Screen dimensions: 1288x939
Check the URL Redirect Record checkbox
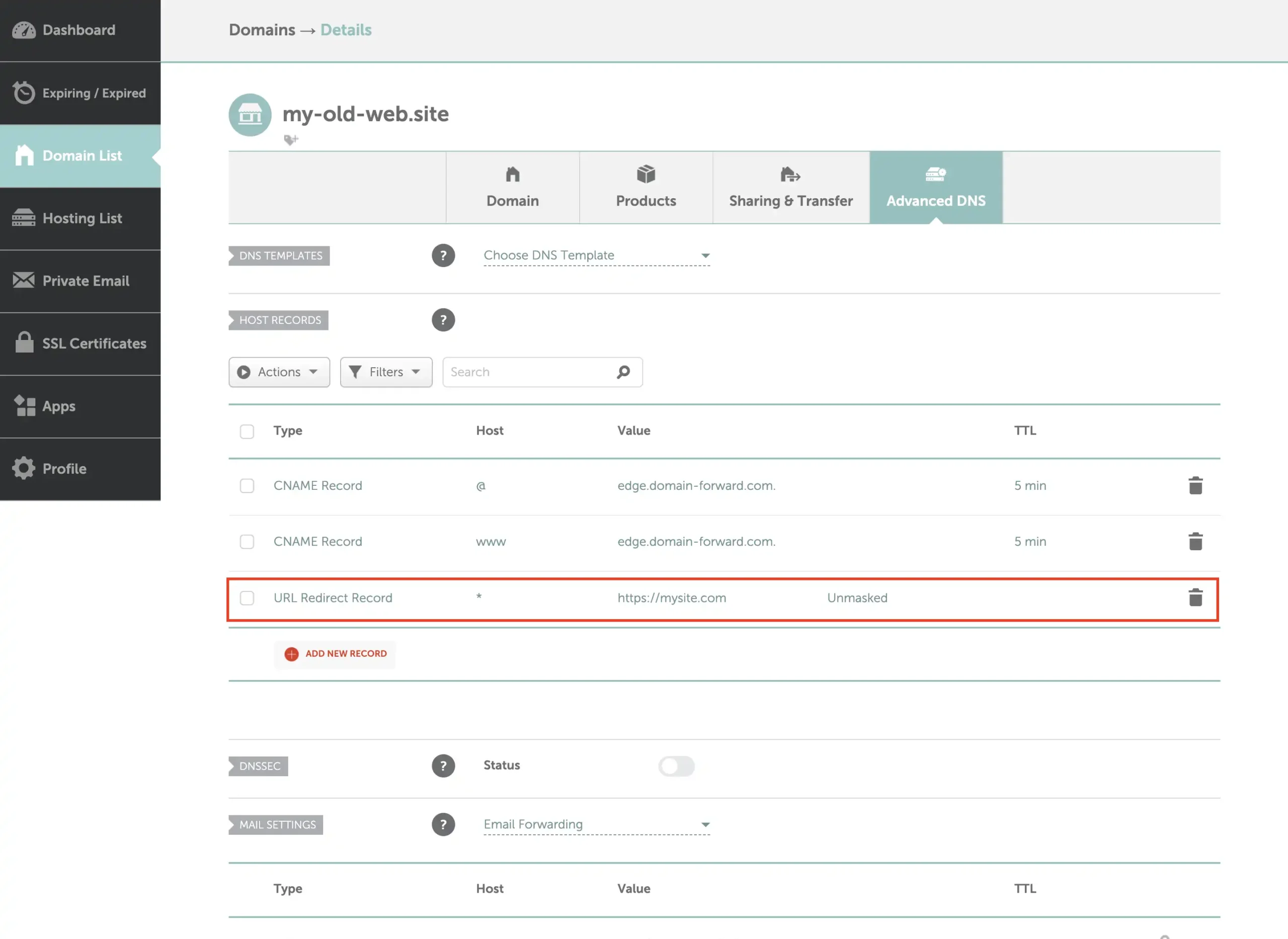247,597
